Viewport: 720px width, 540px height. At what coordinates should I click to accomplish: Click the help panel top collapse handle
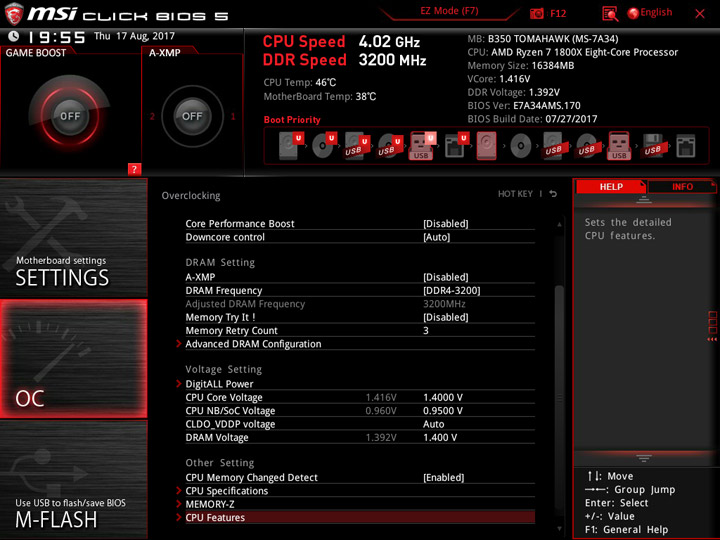pos(644,200)
